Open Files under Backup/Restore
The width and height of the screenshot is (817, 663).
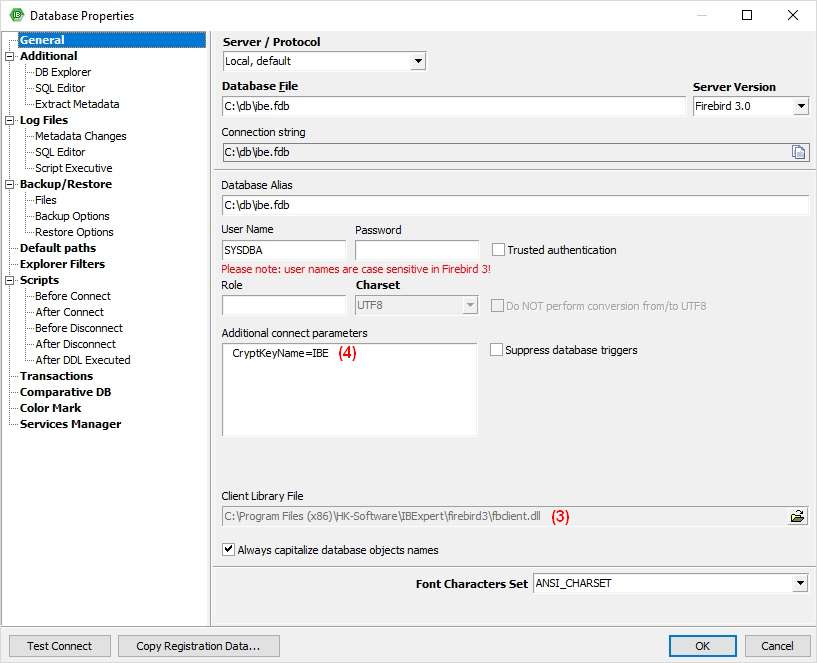(46, 200)
